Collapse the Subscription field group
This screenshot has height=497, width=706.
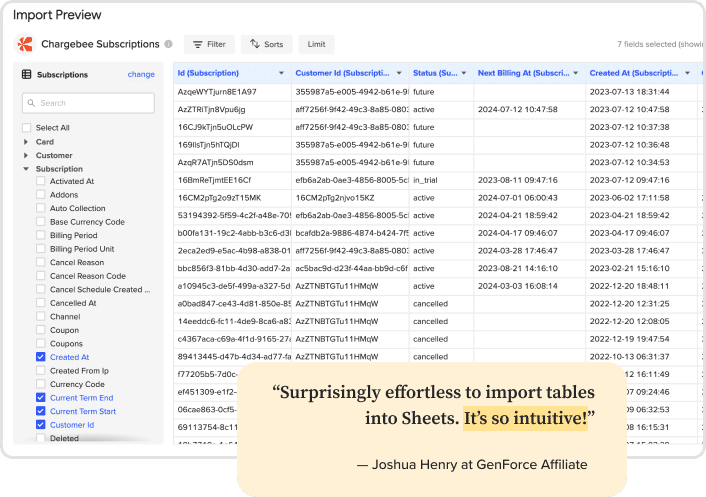26,169
